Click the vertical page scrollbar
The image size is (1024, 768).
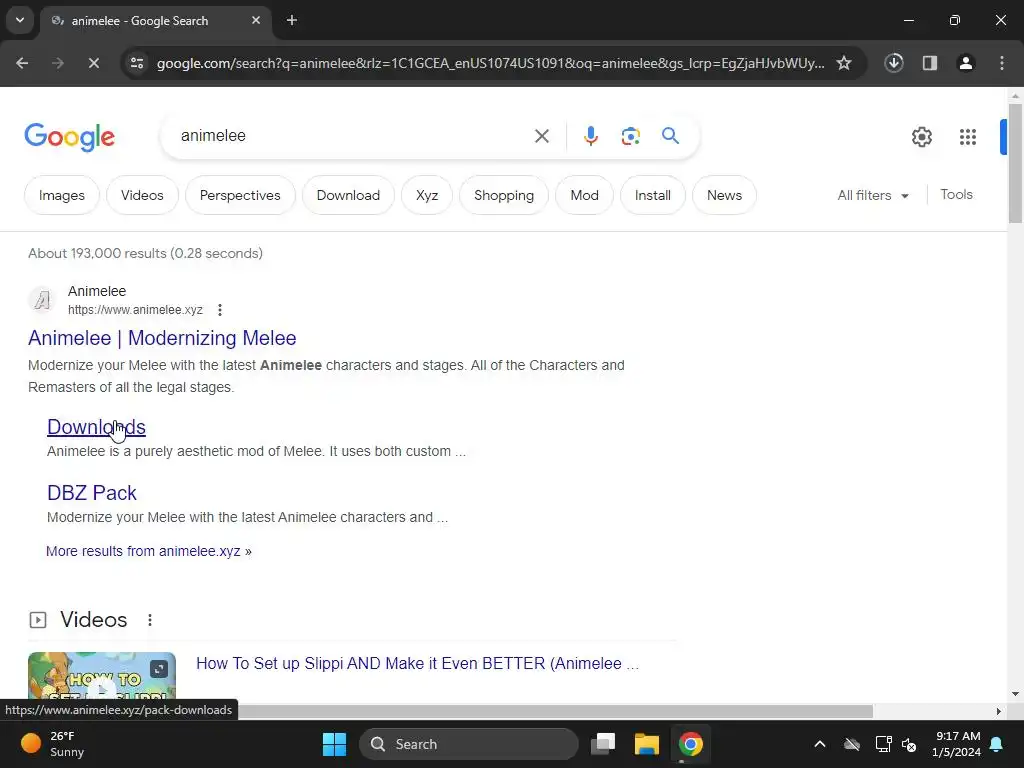pos(1015,163)
